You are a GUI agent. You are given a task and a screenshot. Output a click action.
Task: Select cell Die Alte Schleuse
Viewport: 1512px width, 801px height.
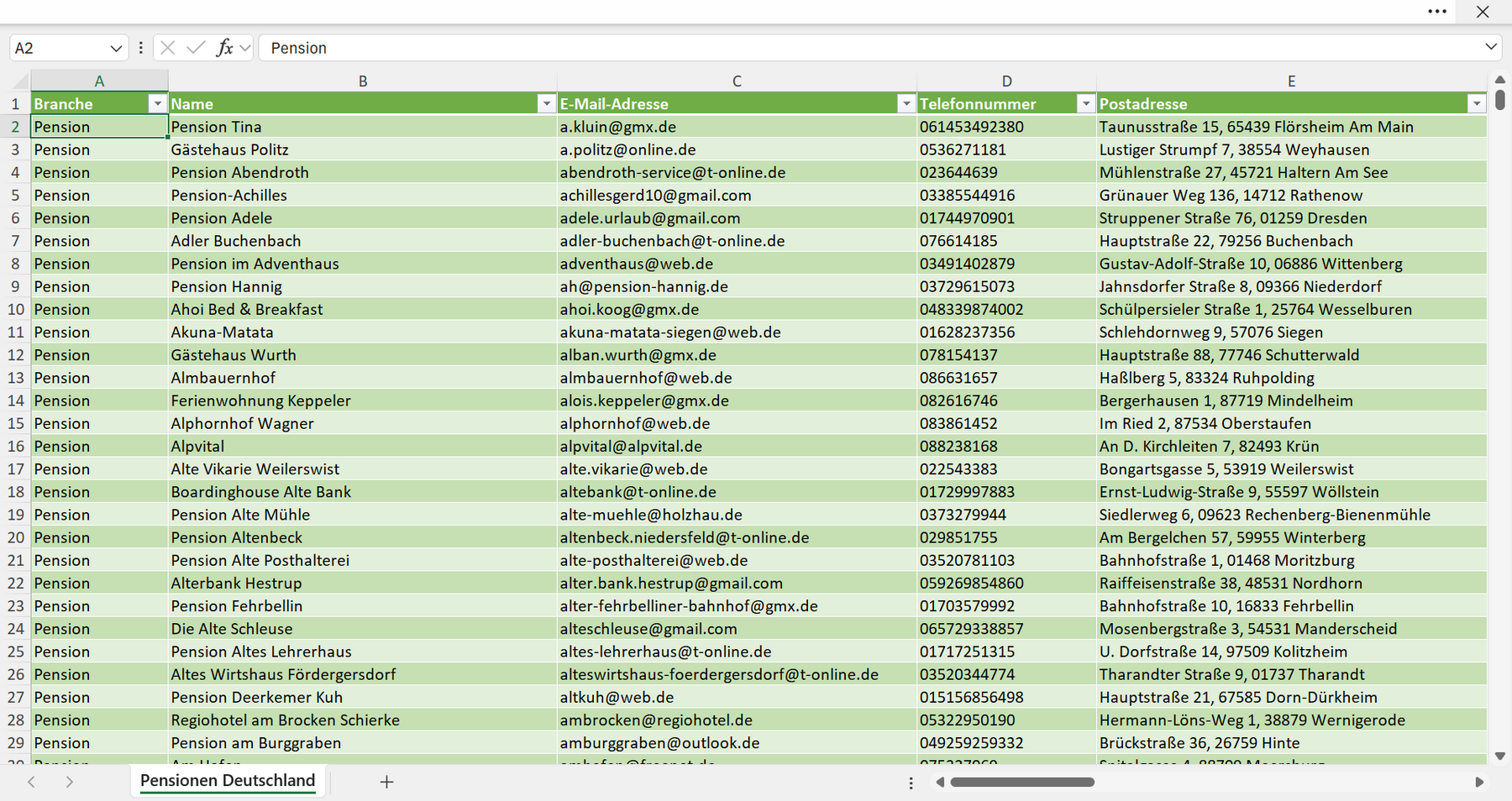click(x=362, y=629)
